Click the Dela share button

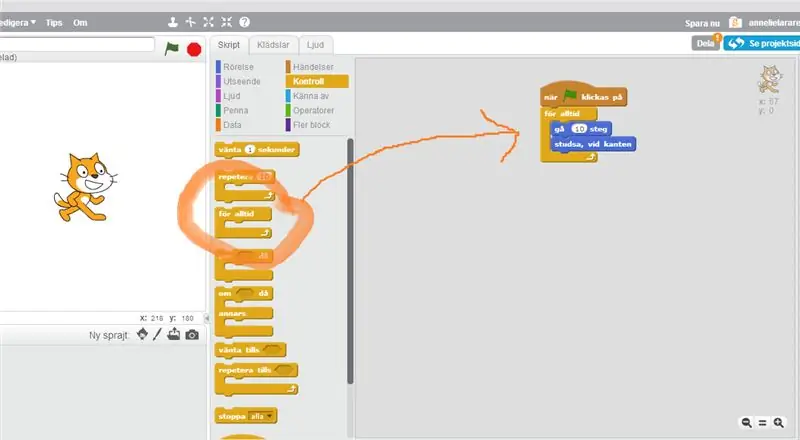coord(706,43)
